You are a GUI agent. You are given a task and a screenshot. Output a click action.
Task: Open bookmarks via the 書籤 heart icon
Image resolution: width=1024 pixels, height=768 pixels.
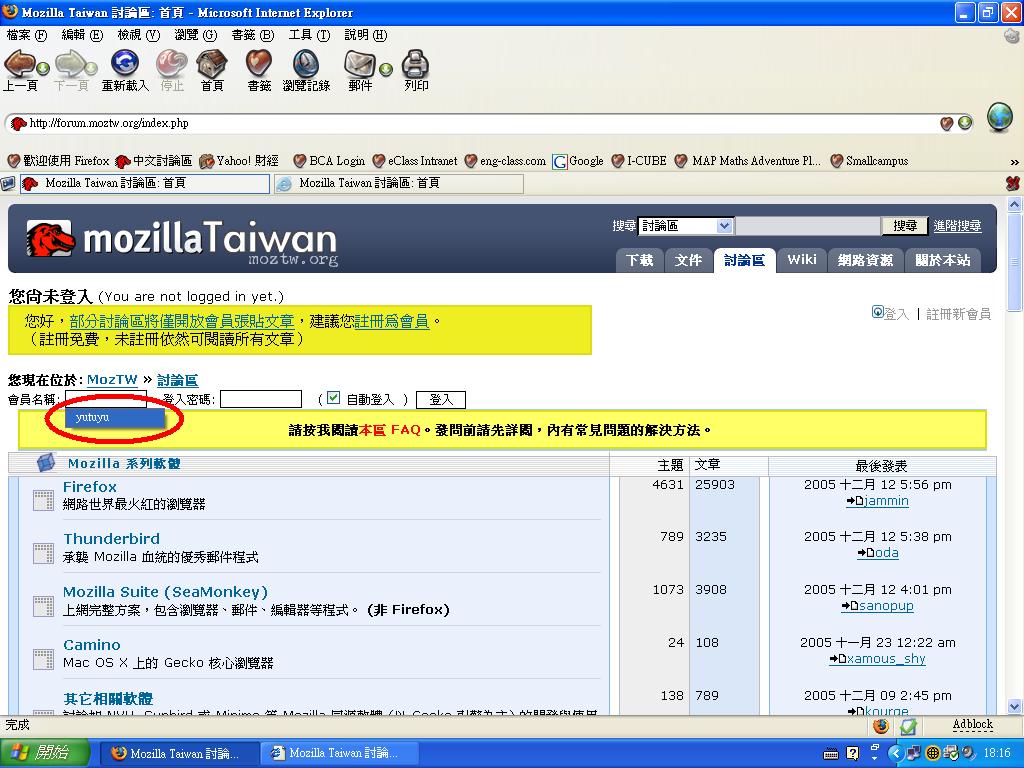click(x=259, y=63)
